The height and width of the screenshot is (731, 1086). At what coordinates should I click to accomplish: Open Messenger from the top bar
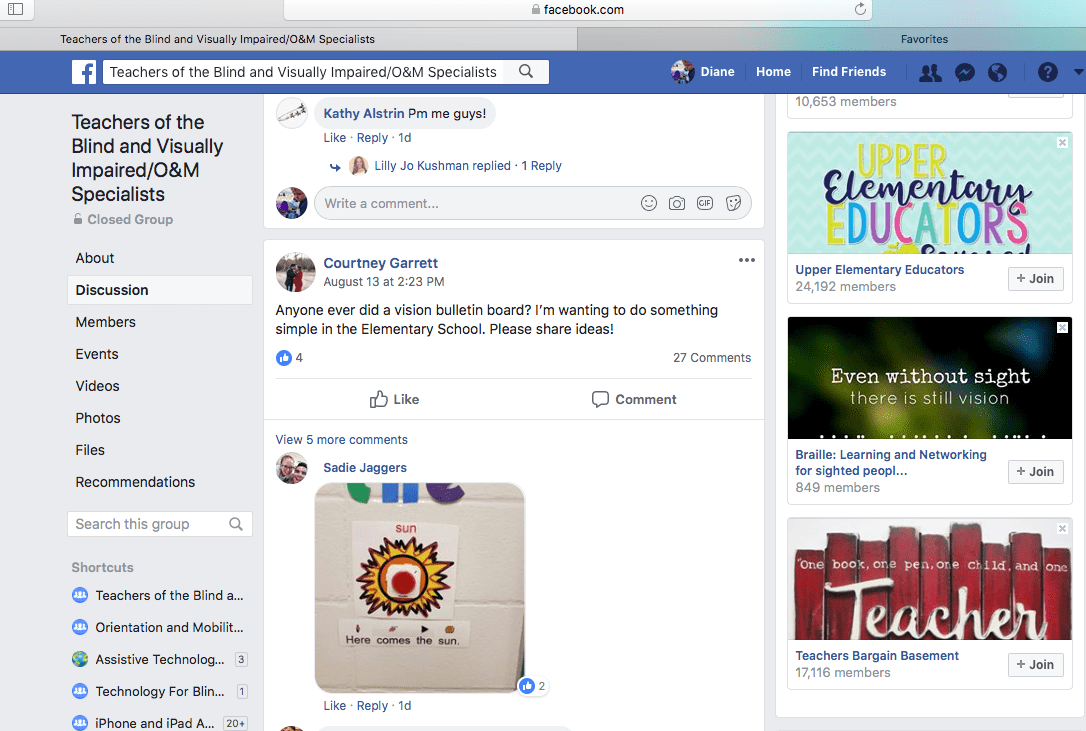[963, 72]
